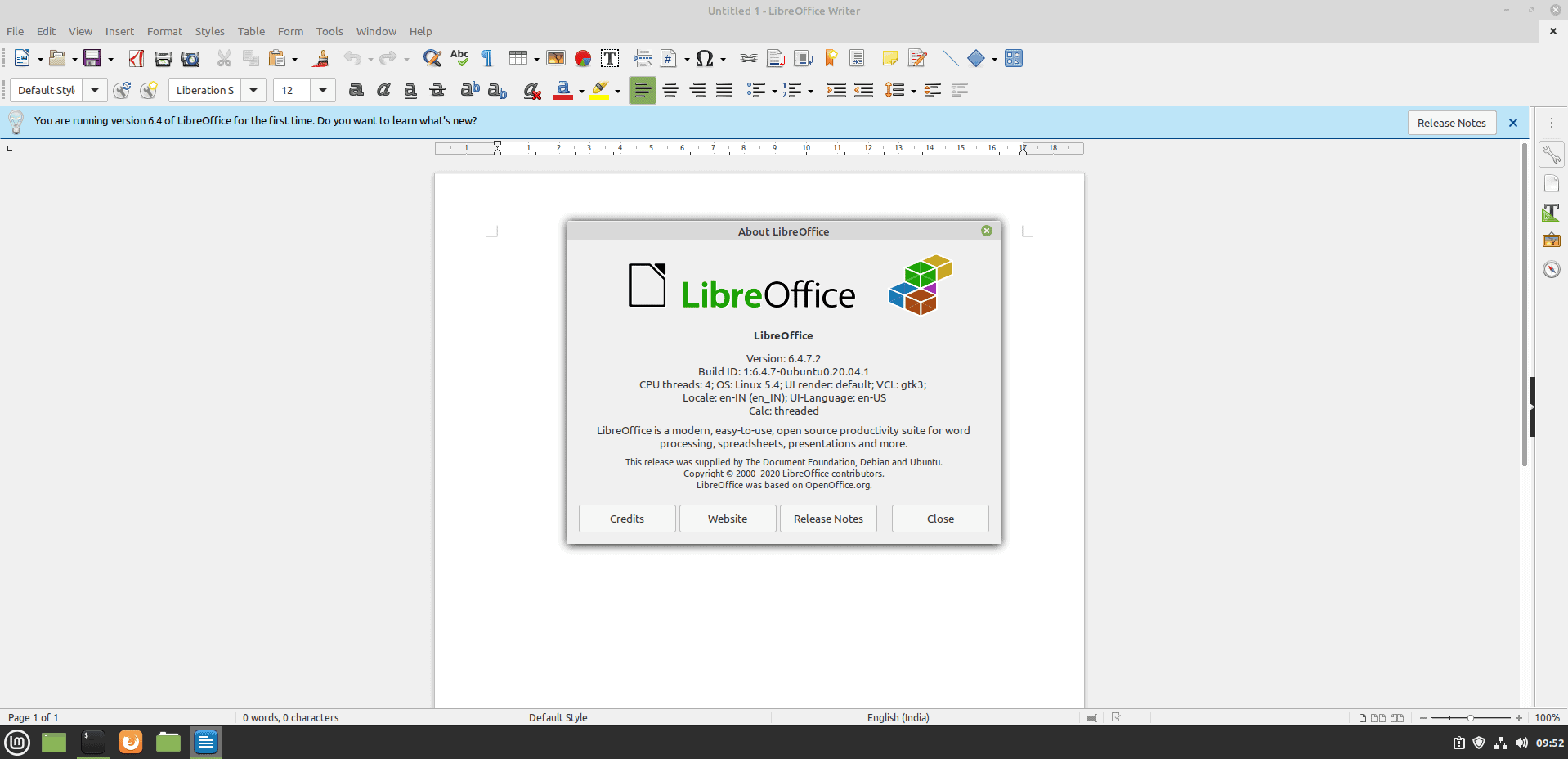Image resolution: width=1568 pixels, height=759 pixels.
Task: Toggle Formatting Marks pilcrow icon
Action: click(x=487, y=58)
